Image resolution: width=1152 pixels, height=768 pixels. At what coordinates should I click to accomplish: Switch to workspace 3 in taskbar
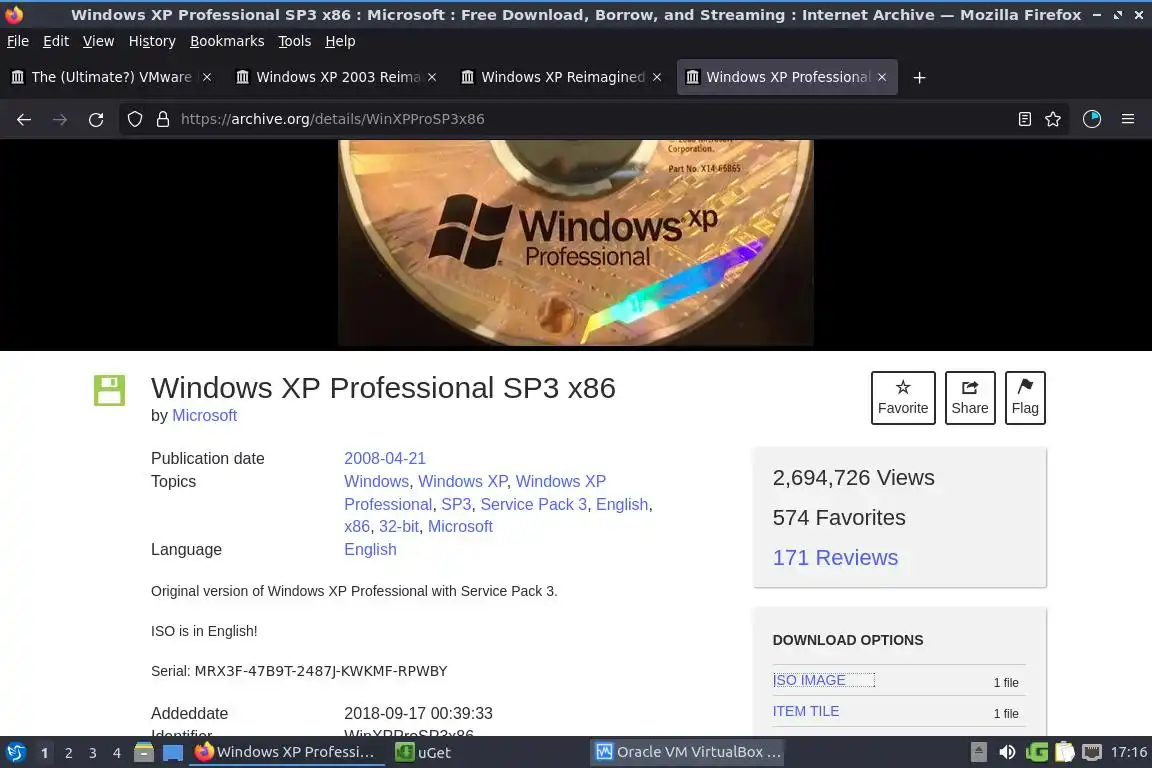93,753
